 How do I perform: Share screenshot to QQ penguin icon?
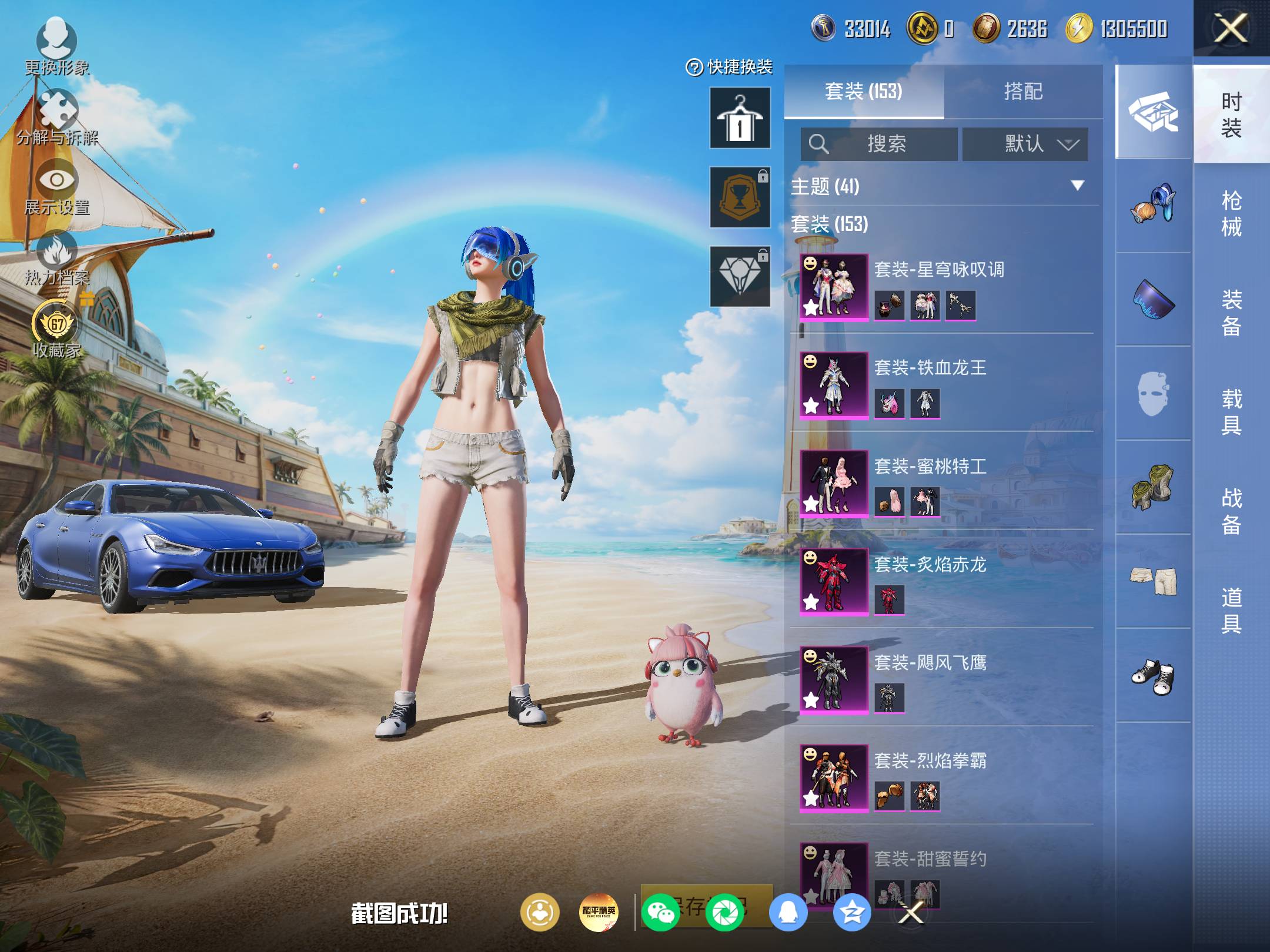(788, 913)
